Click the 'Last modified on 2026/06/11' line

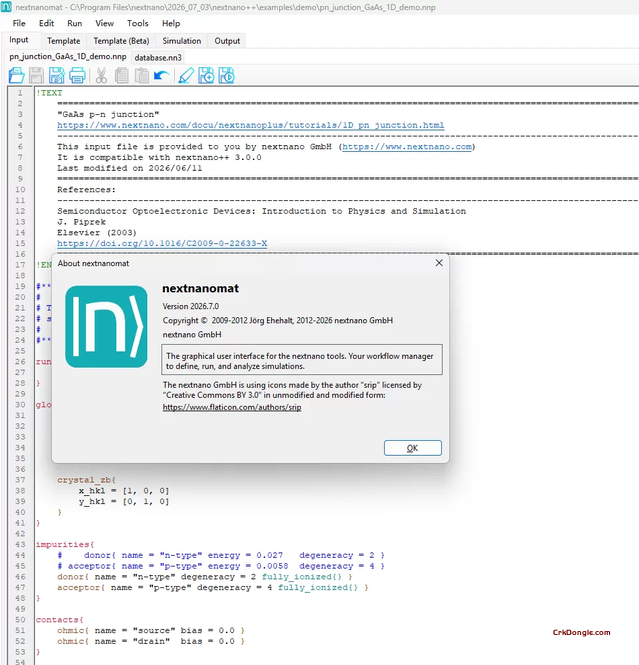(130, 168)
